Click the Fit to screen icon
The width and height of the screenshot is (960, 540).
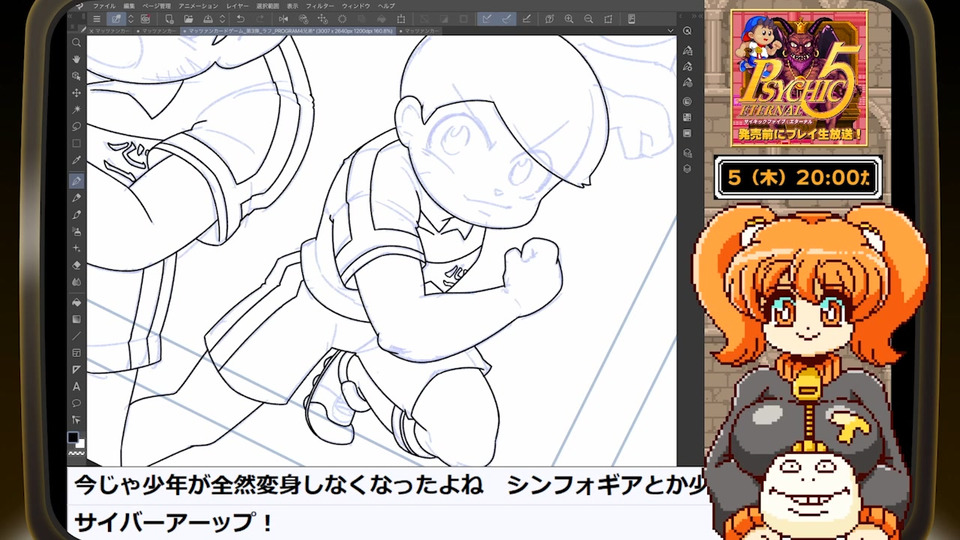608,19
